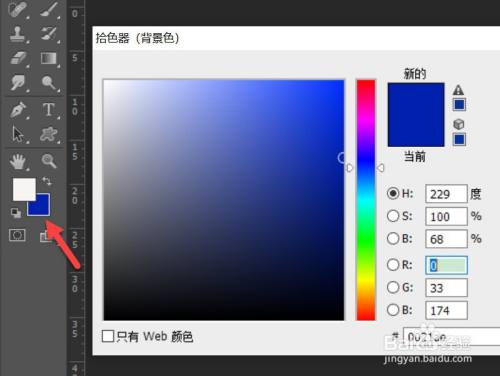Click the switch foreground/background colors arrows
The image size is (500, 376).
pyautogui.click(x=47, y=181)
